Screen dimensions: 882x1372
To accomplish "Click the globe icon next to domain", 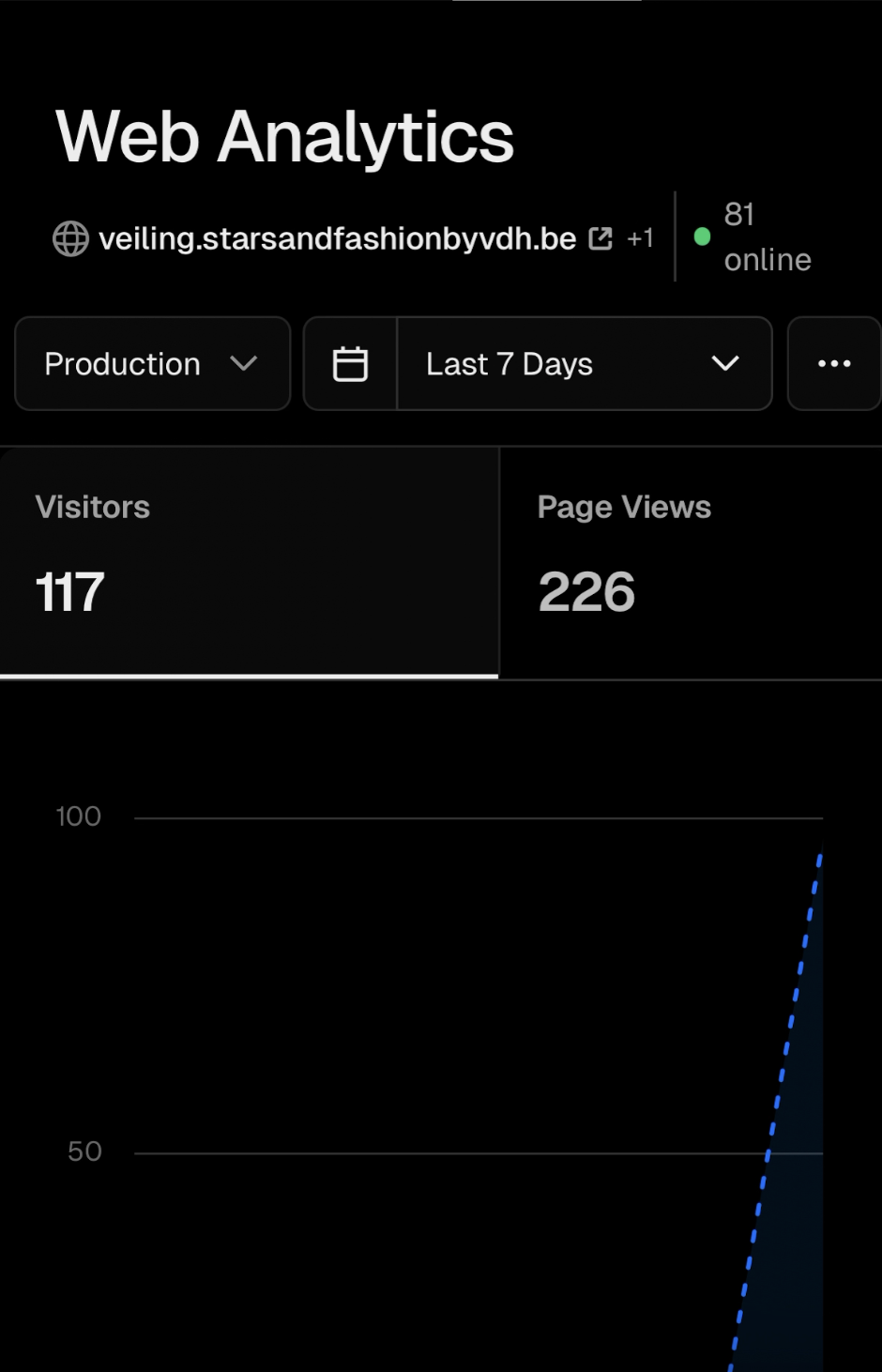I will 70,238.
